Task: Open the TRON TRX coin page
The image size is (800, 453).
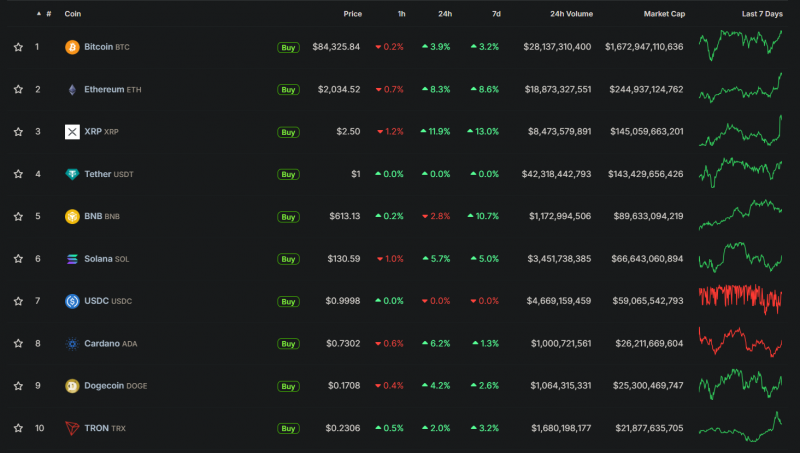Action: [105, 428]
